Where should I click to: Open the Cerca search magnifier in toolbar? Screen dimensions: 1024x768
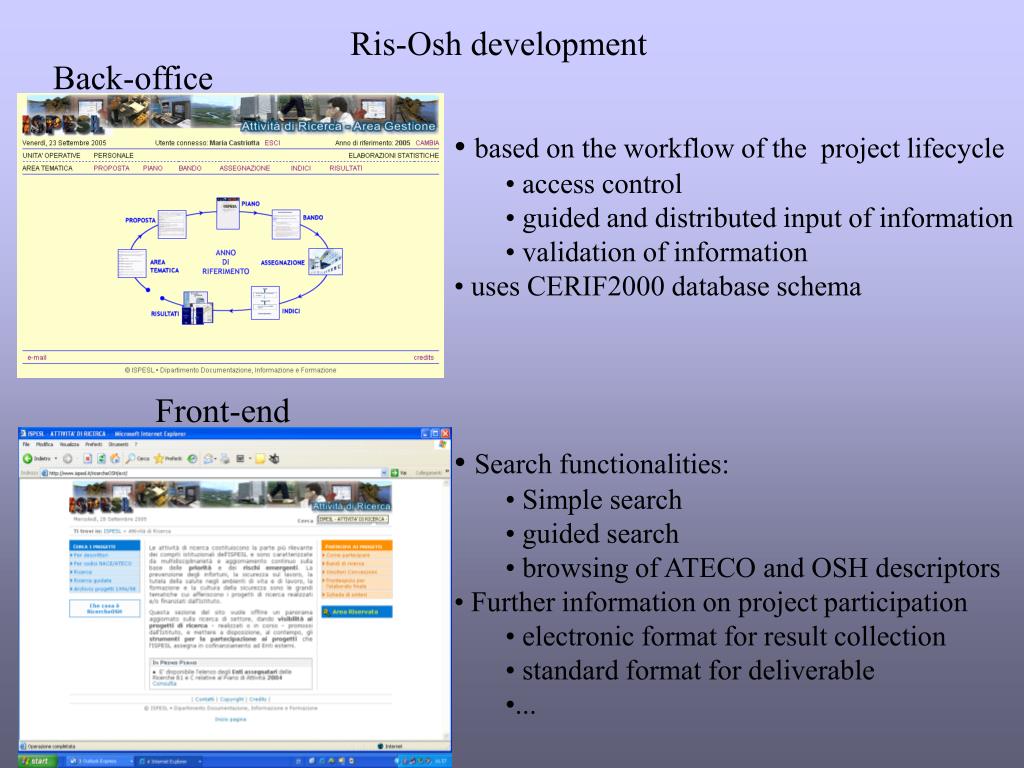(x=131, y=459)
